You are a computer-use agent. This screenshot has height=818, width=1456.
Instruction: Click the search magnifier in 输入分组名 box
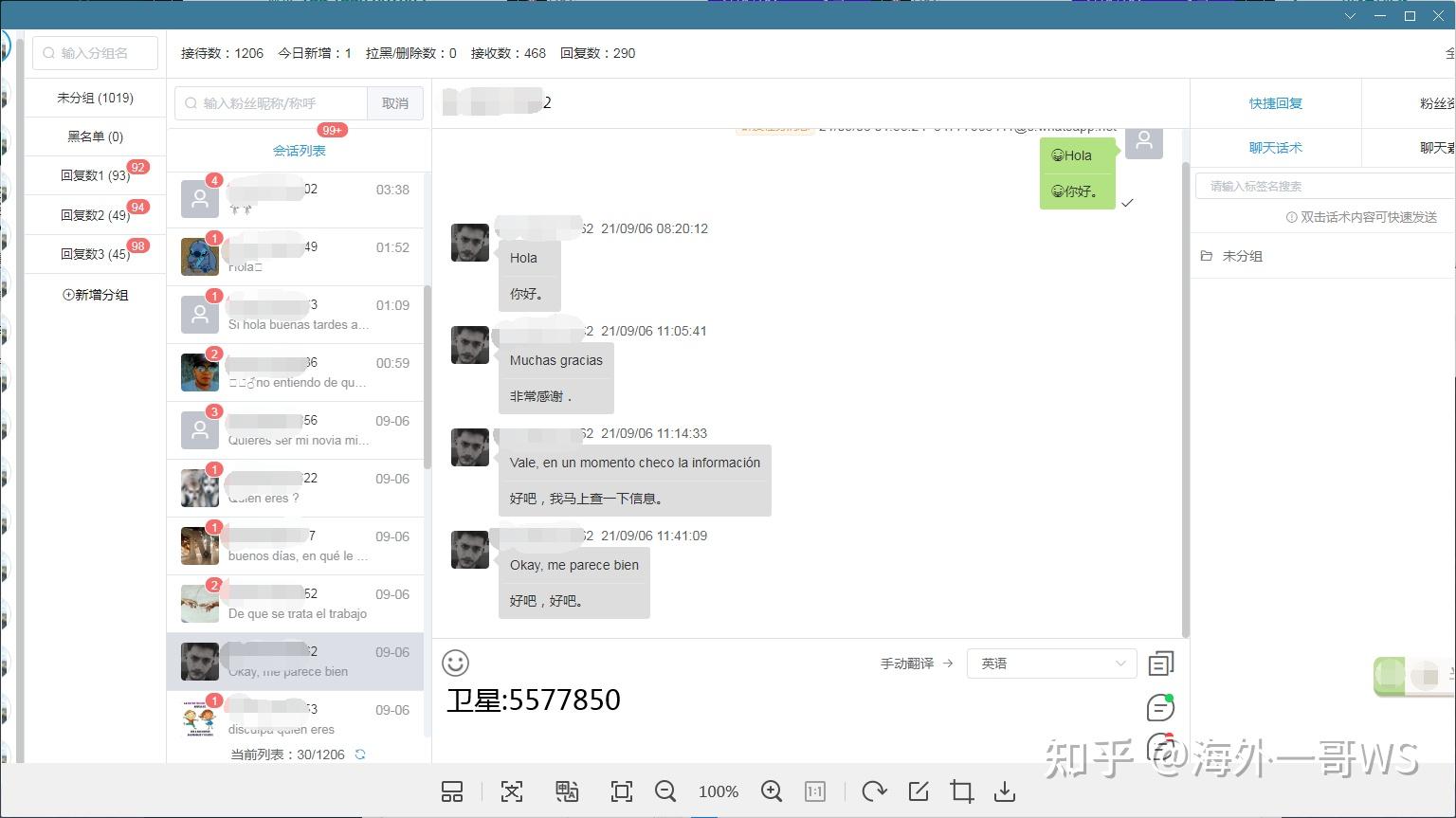click(49, 53)
